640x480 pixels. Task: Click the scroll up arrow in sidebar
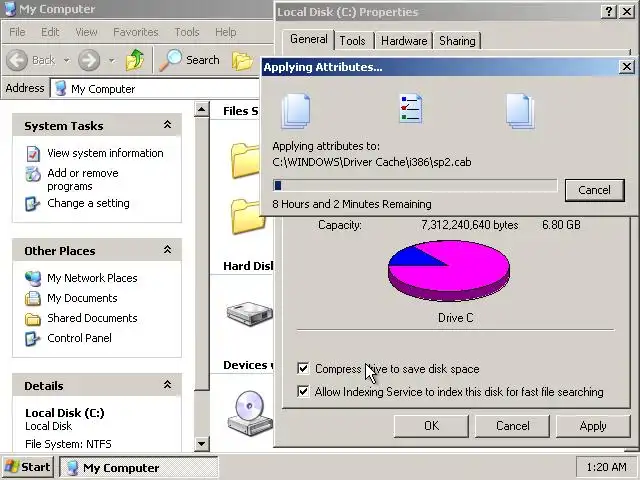point(202,109)
